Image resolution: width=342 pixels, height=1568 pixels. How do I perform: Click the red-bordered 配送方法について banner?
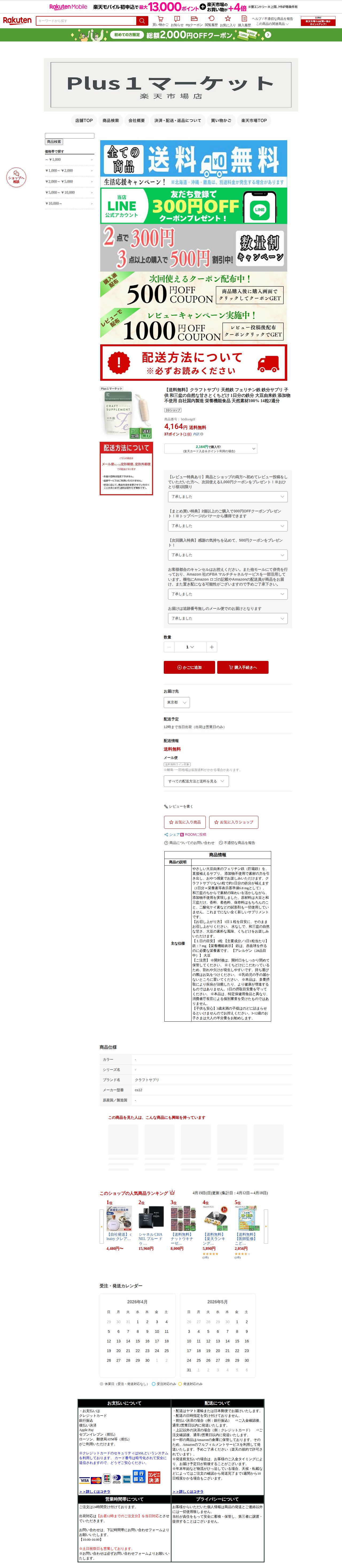194,363
